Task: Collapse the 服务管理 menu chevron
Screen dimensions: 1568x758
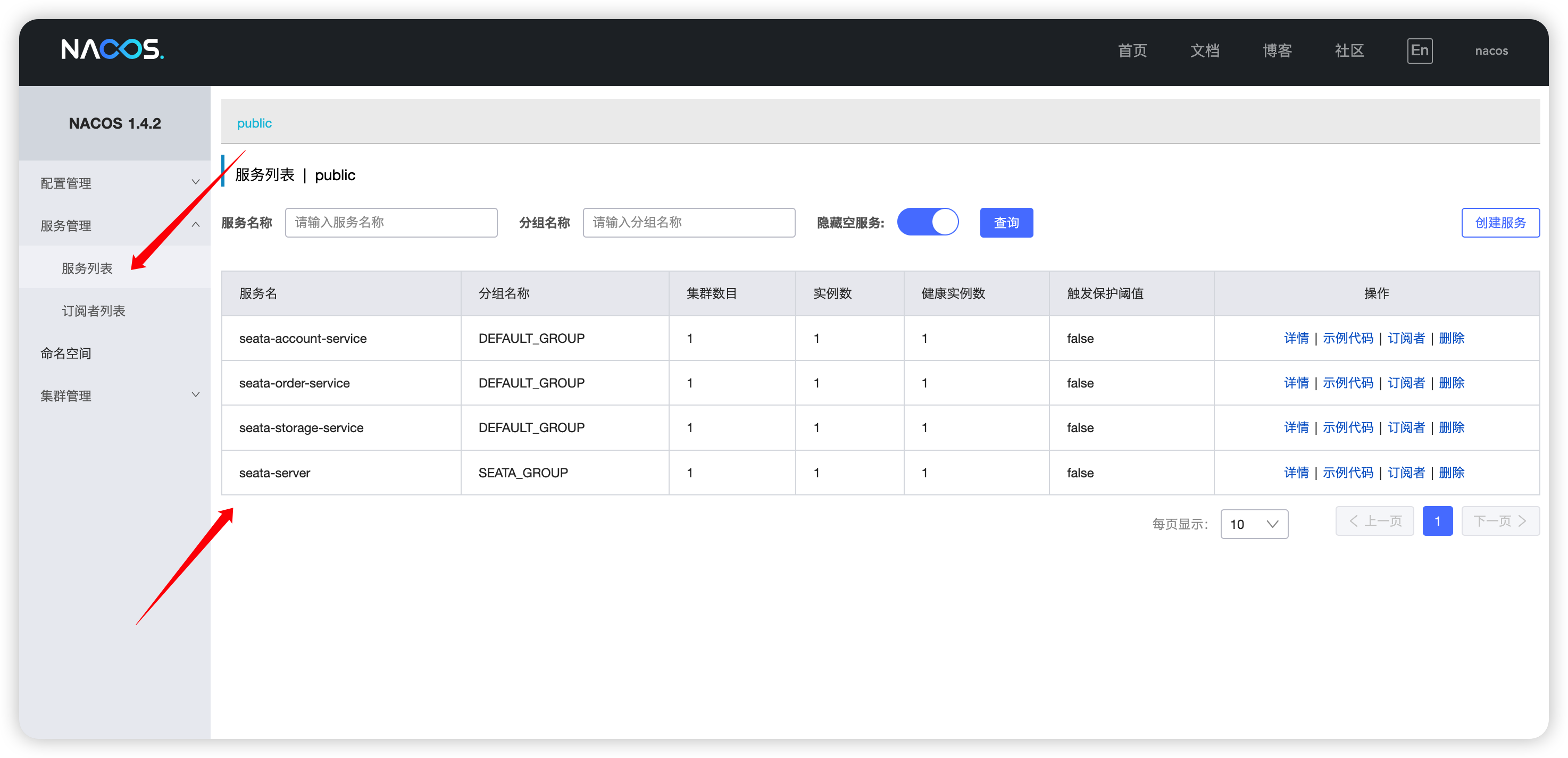Action: pyautogui.click(x=195, y=224)
